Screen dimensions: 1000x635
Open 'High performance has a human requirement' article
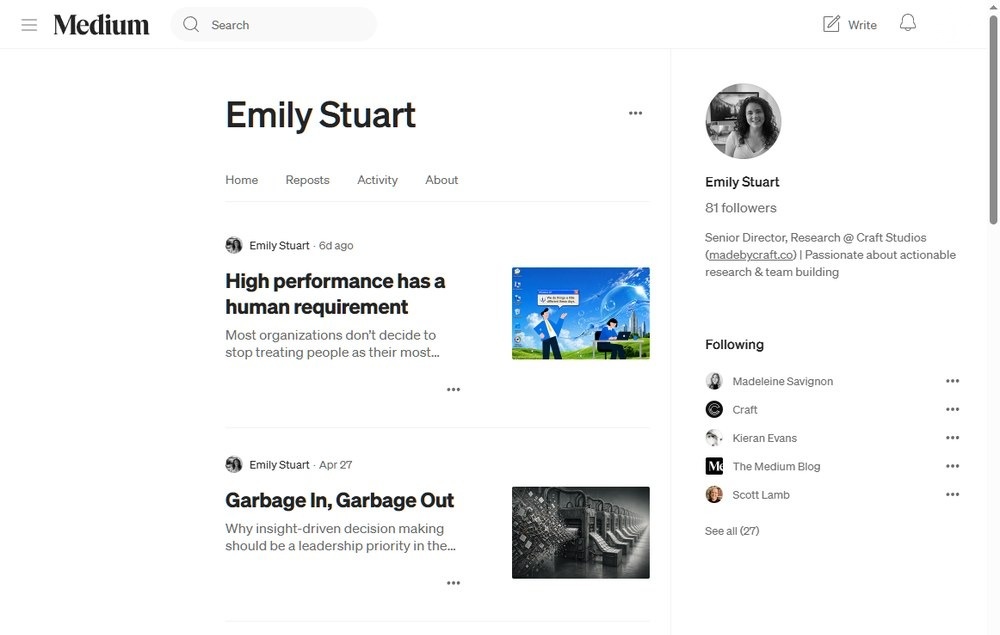(x=335, y=294)
